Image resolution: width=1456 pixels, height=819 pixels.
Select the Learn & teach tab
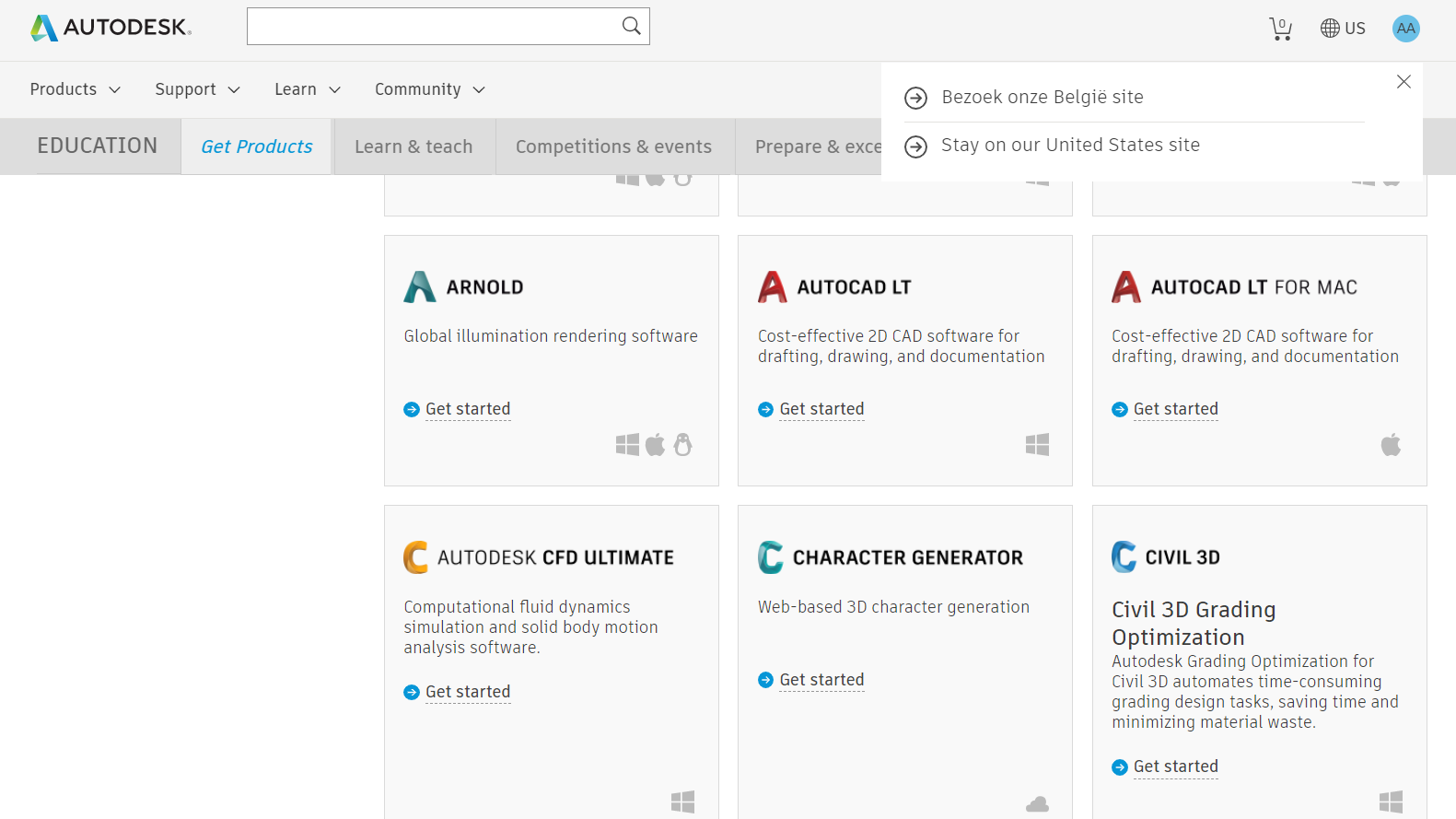click(414, 146)
